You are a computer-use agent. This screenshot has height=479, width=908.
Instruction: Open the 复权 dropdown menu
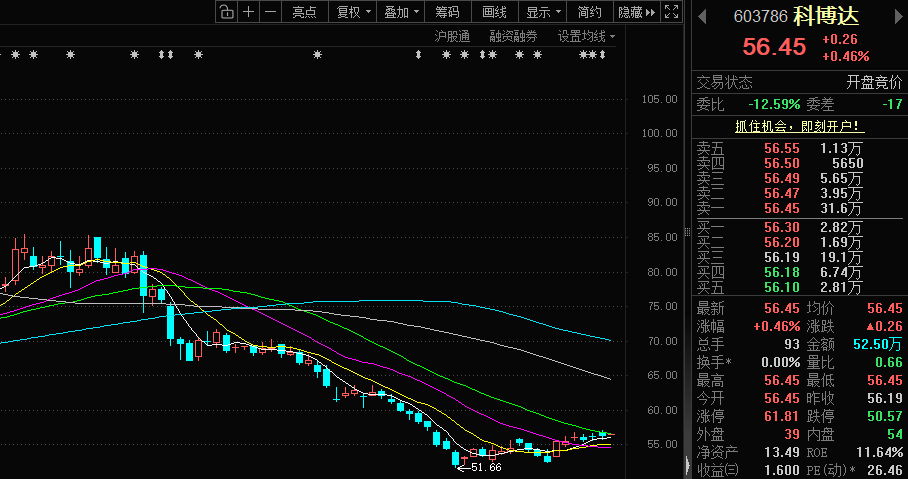(x=353, y=12)
